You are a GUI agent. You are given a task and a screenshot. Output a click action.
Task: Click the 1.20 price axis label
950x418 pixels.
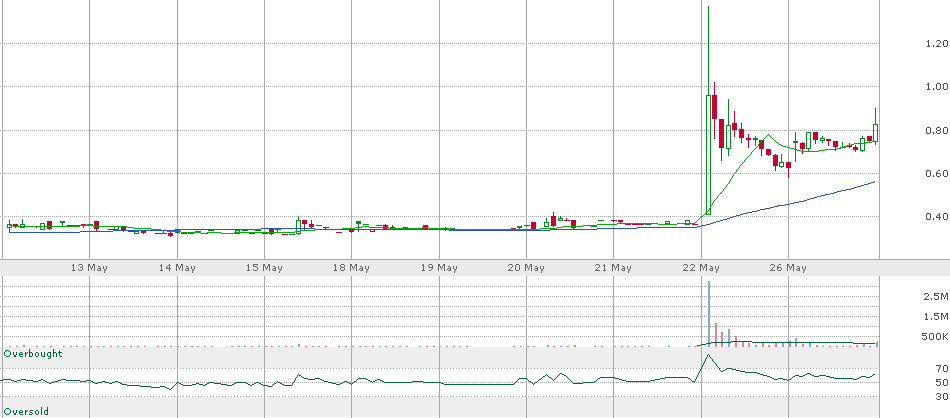[x=937, y=44]
